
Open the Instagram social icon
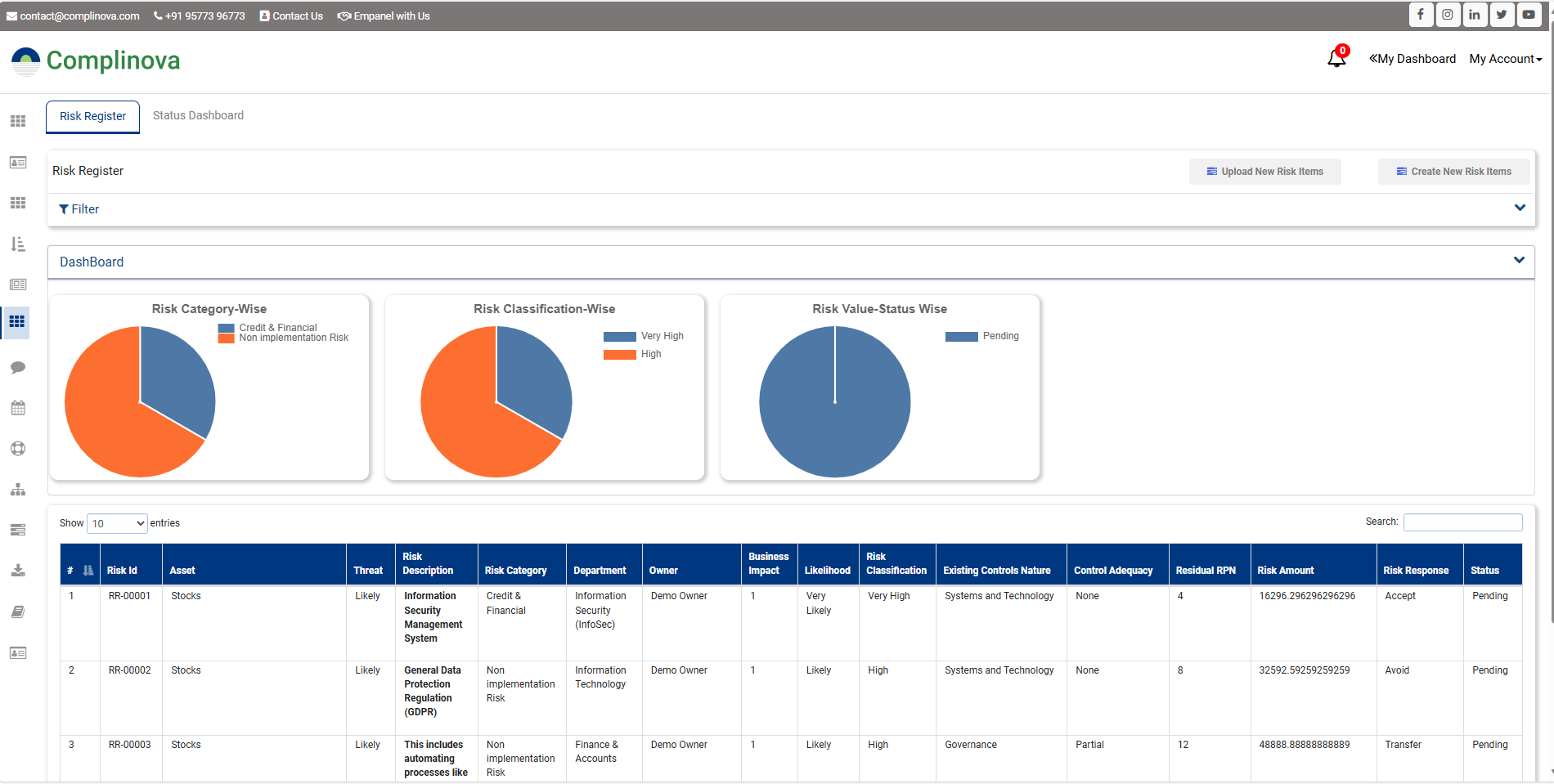[x=1448, y=15]
